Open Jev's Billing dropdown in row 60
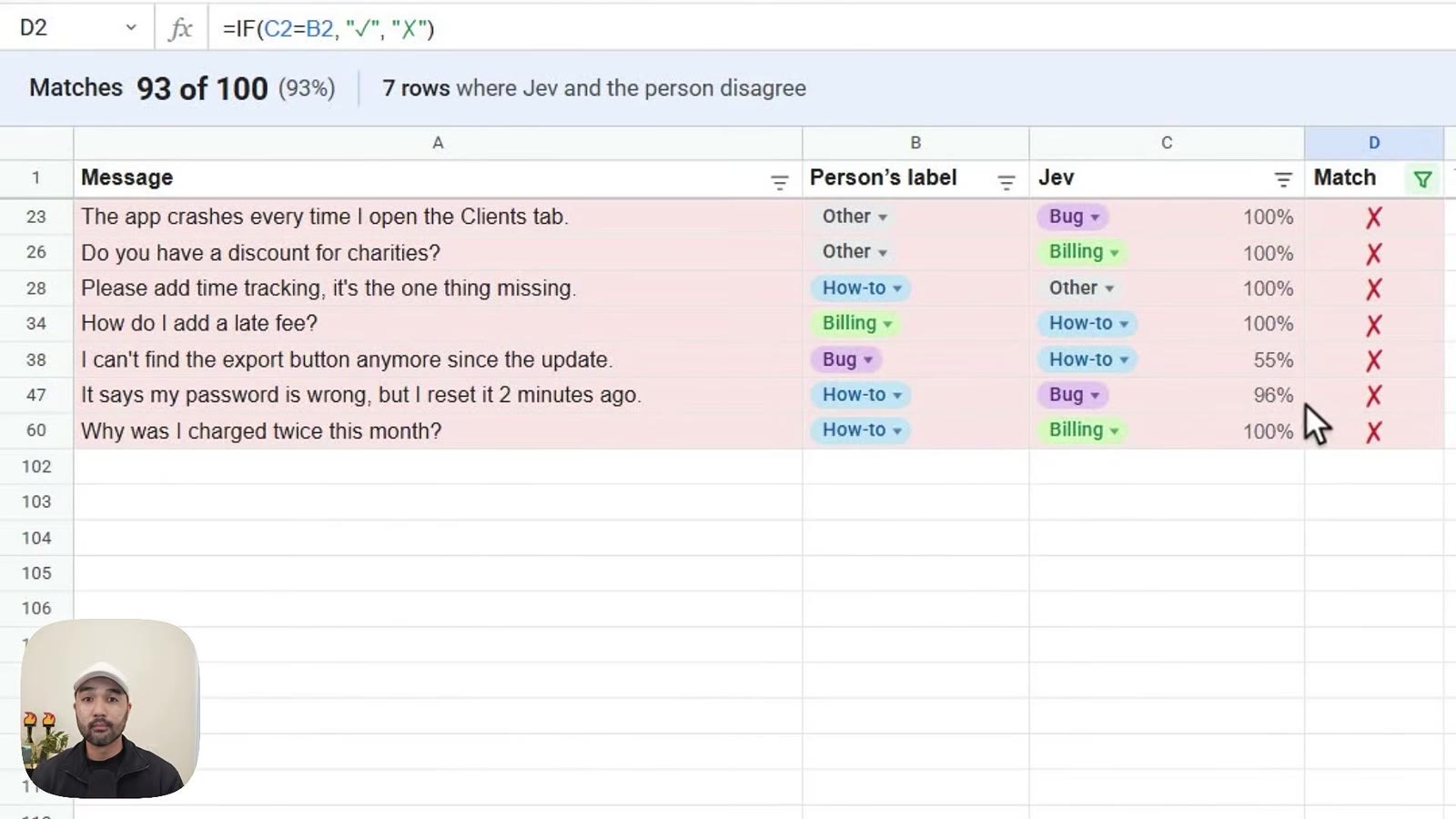The width and height of the screenshot is (1456, 819). (x=1083, y=430)
